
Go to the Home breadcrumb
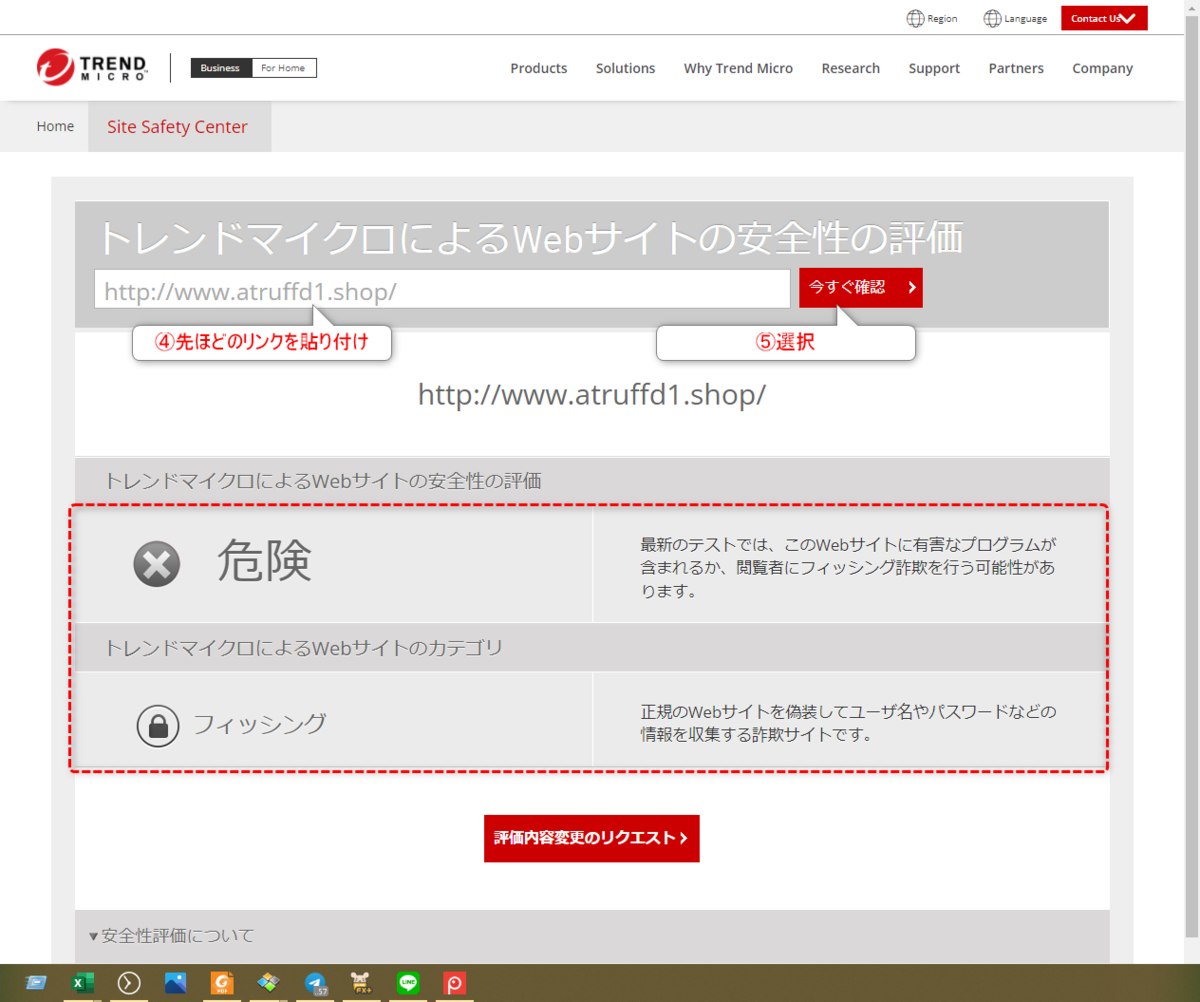(55, 126)
